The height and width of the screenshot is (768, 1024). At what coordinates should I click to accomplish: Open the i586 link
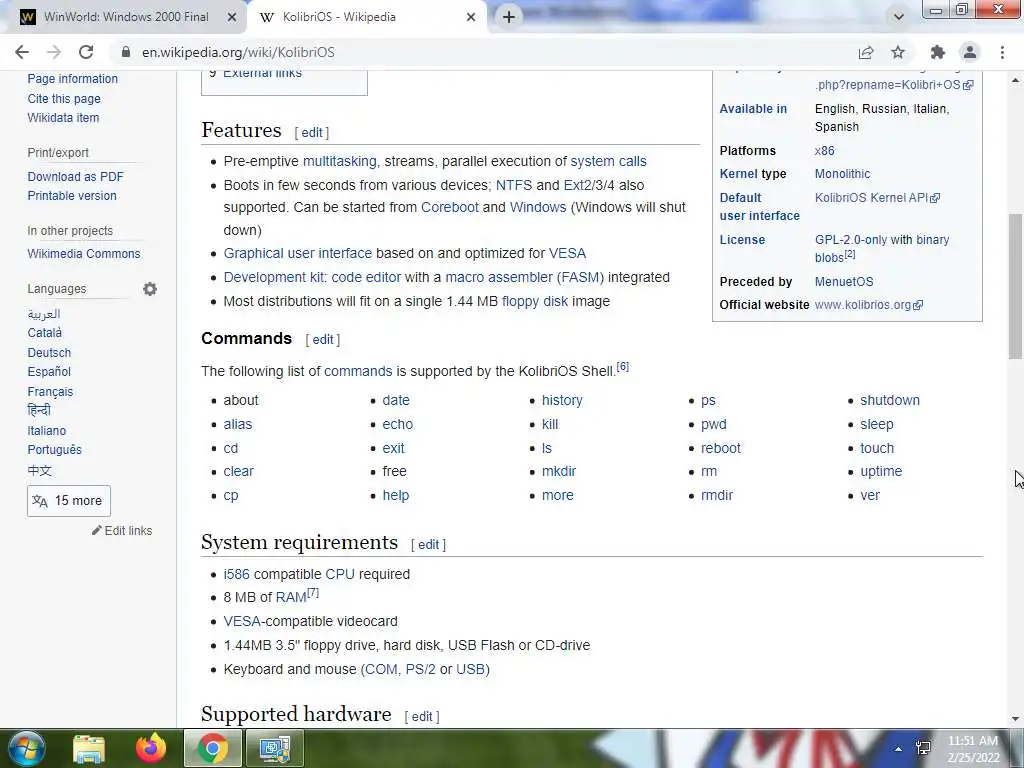click(236, 575)
